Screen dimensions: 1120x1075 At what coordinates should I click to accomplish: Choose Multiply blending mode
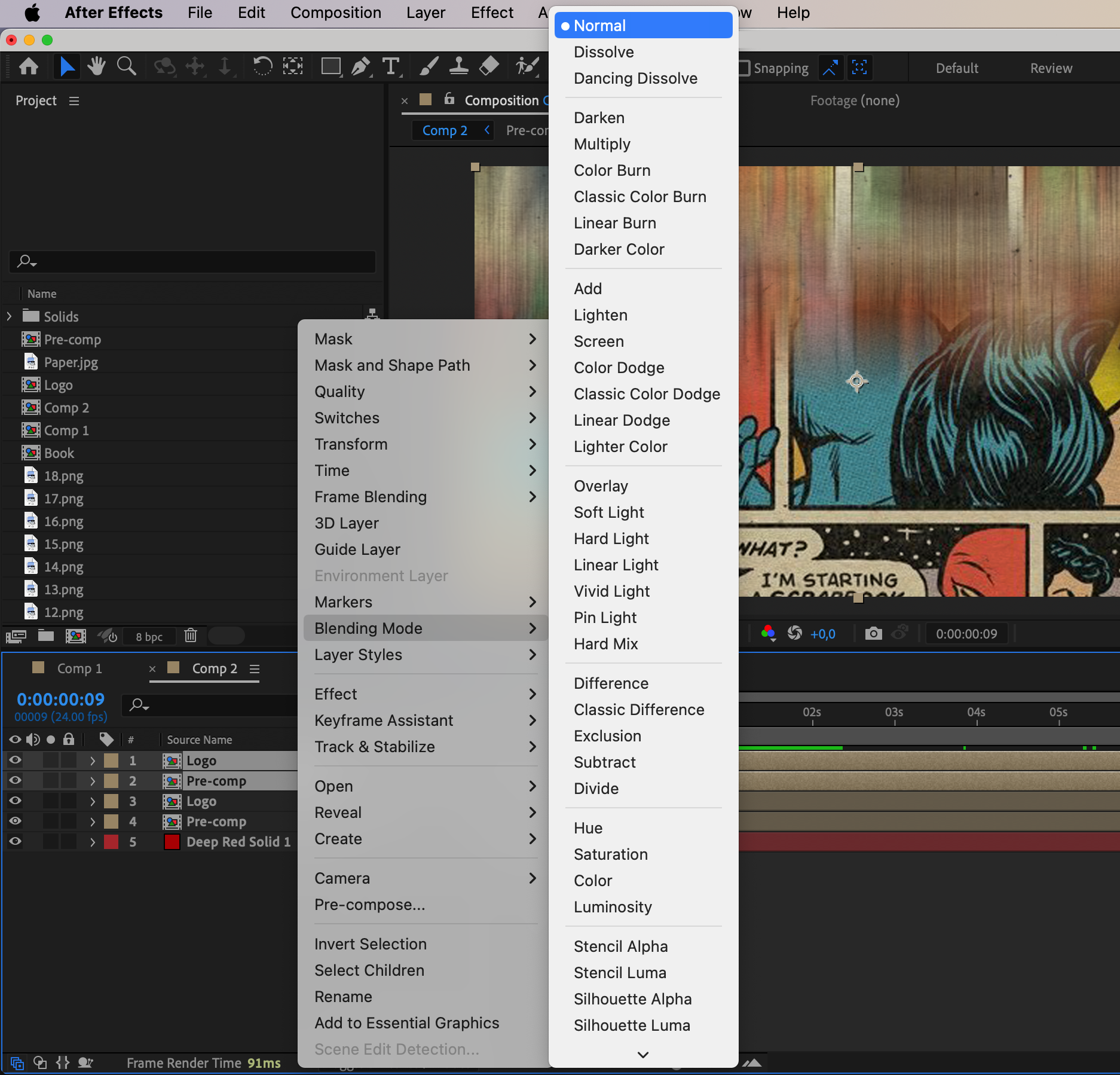[602, 144]
